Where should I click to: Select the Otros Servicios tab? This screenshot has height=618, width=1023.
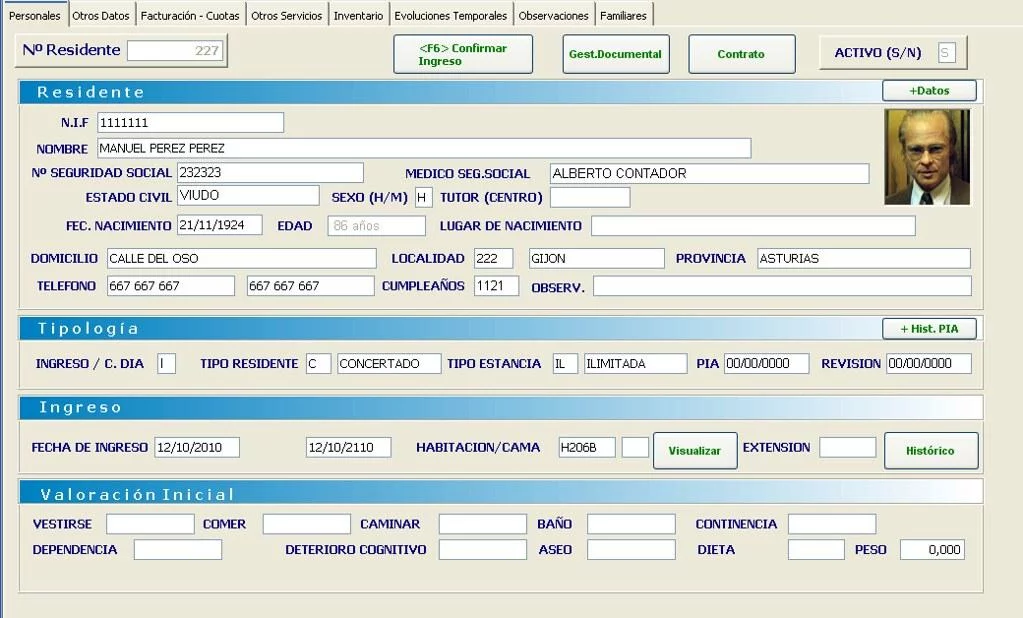click(x=286, y=15)
